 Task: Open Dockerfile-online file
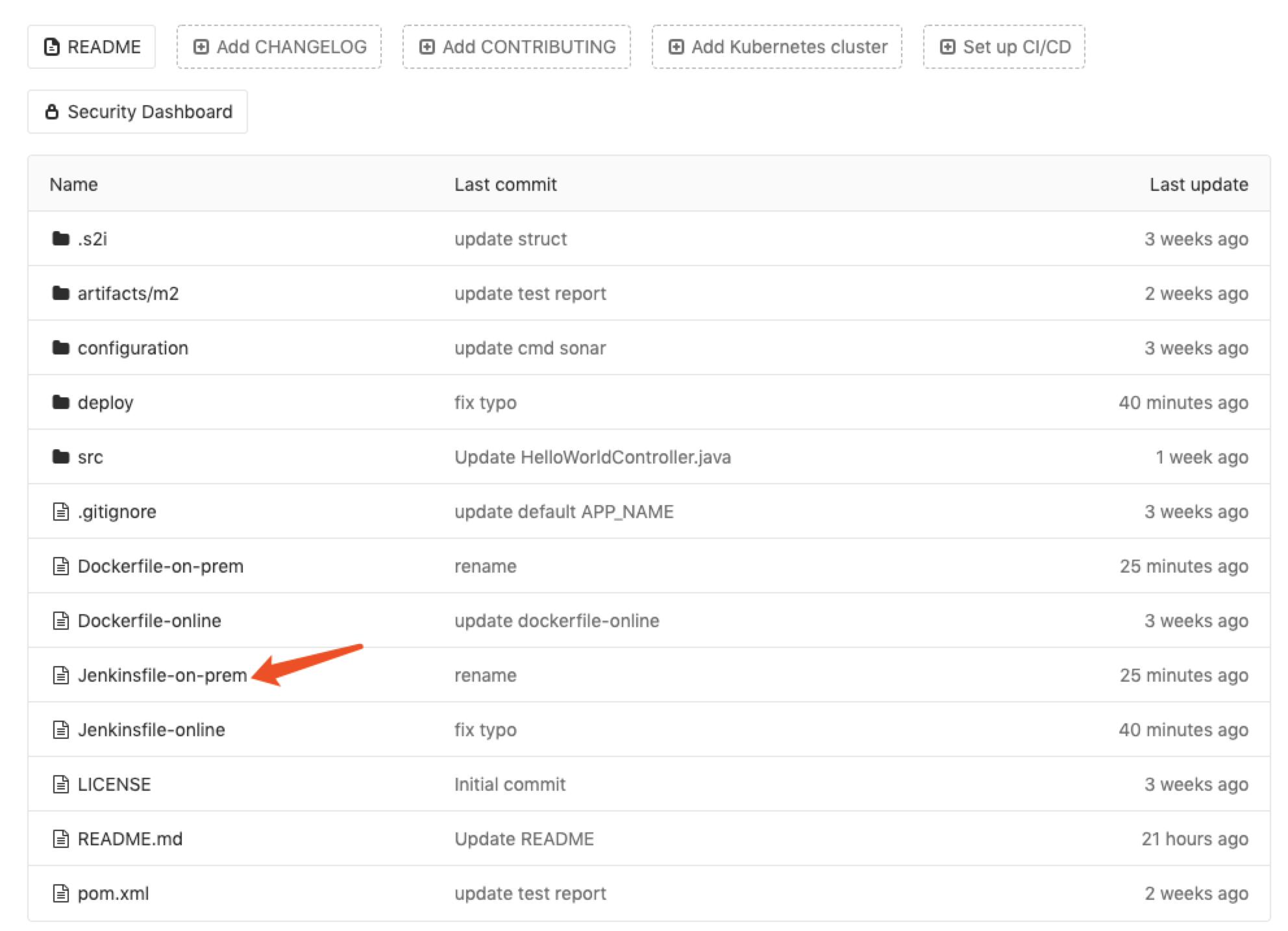pos(149,621)
